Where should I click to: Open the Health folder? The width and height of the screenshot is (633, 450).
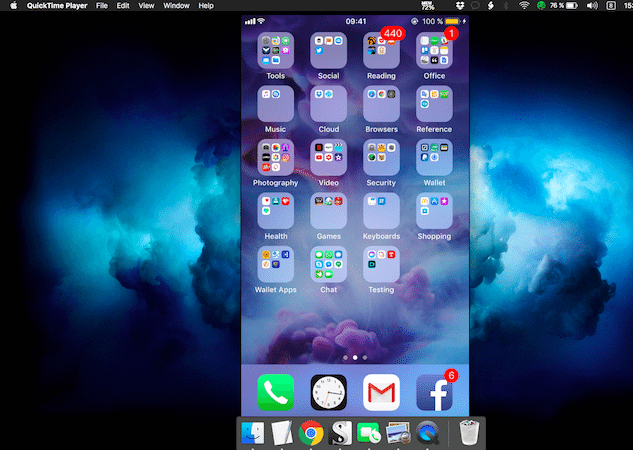275,211
